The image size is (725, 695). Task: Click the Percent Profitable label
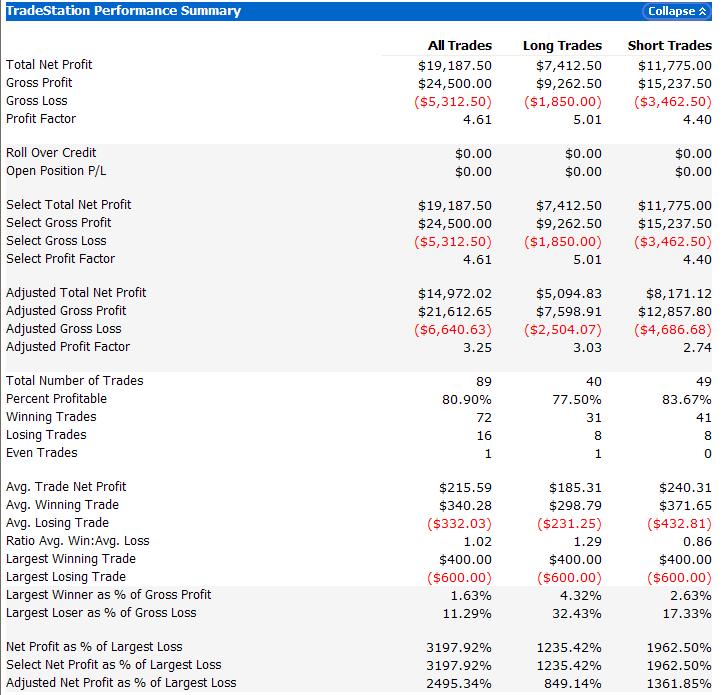pyautogui.click(x=56, y=399)
